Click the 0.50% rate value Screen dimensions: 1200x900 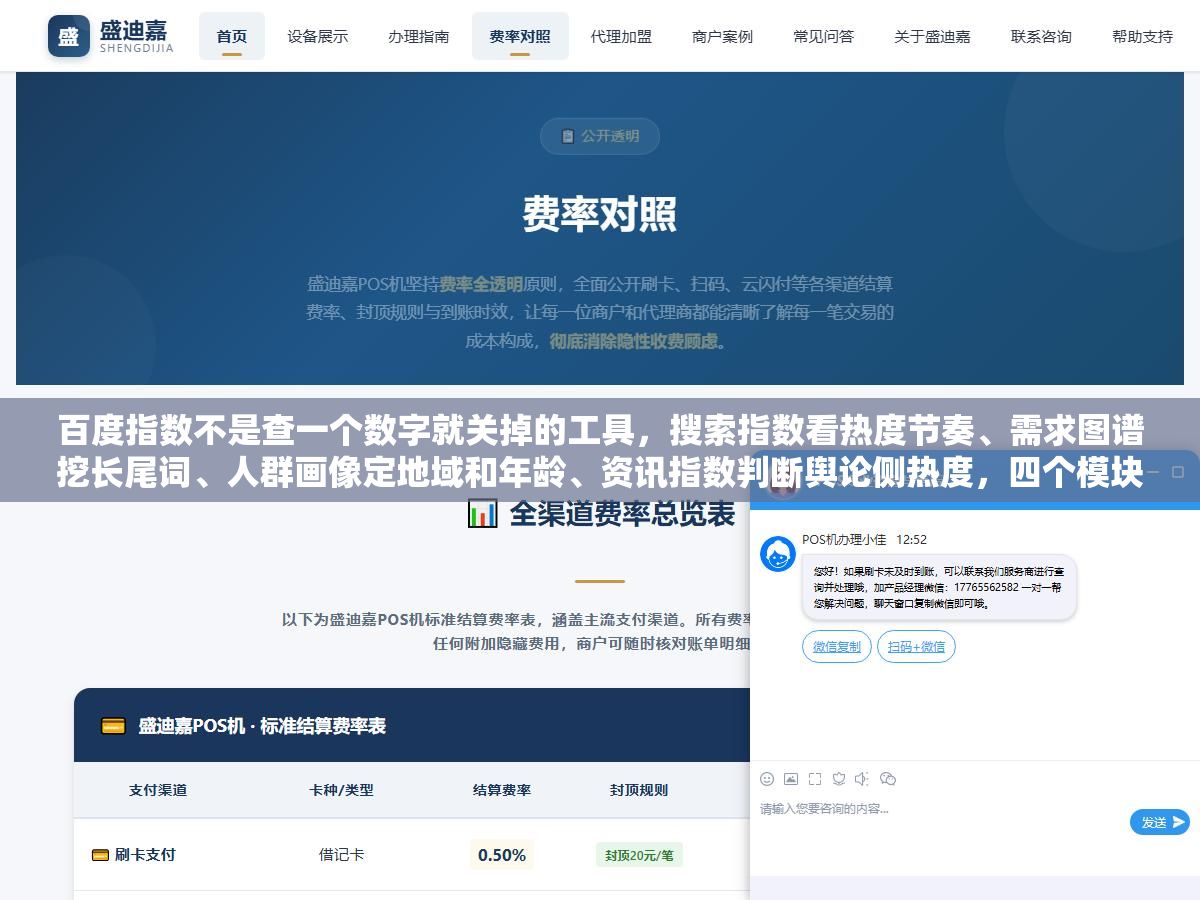[x=502, y=855]
